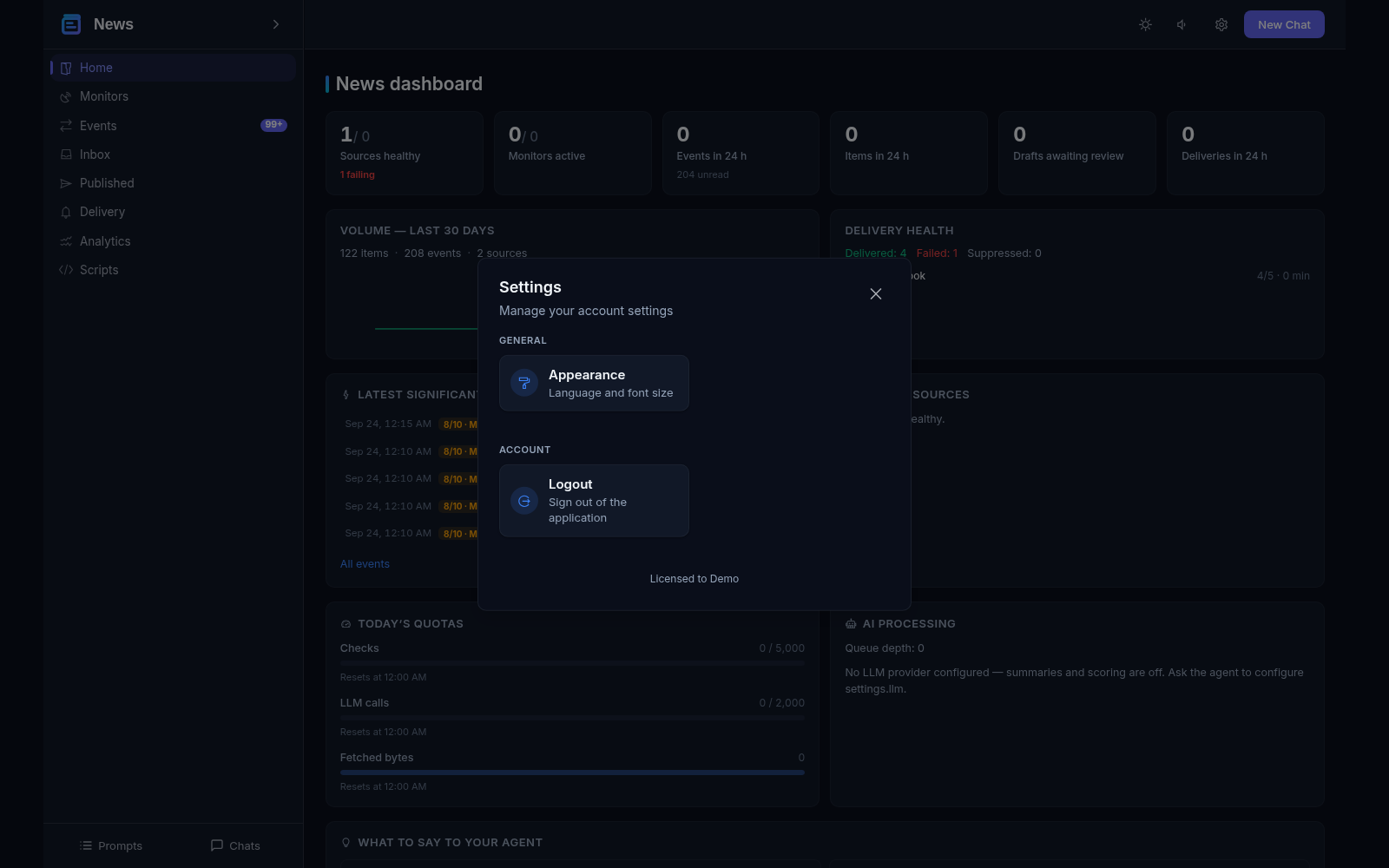Viewport: 1389px width, 868px height.
Task: Collapse sidebar with the chevron arrow
Action: (276, 24)
